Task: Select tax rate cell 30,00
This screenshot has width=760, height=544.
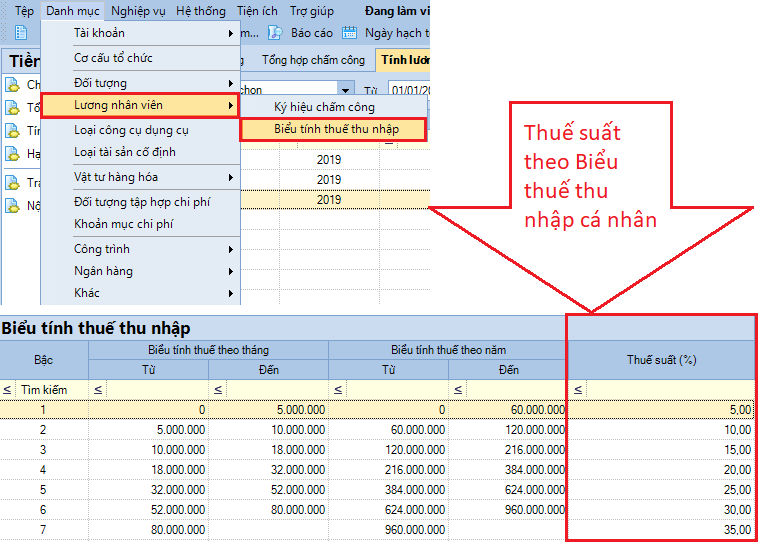Action: coord(662,510)
